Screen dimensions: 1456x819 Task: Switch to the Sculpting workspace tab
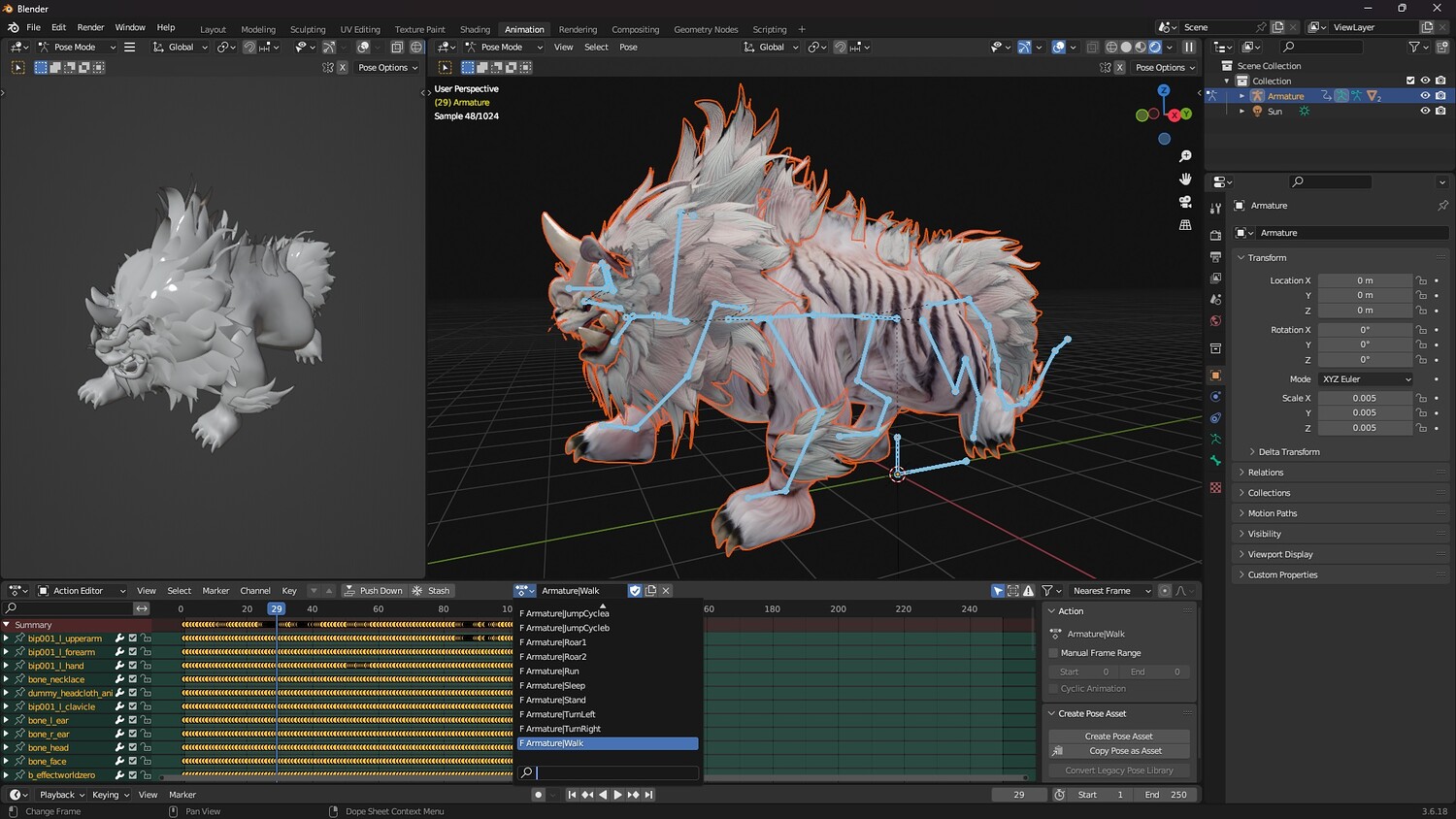308,29
